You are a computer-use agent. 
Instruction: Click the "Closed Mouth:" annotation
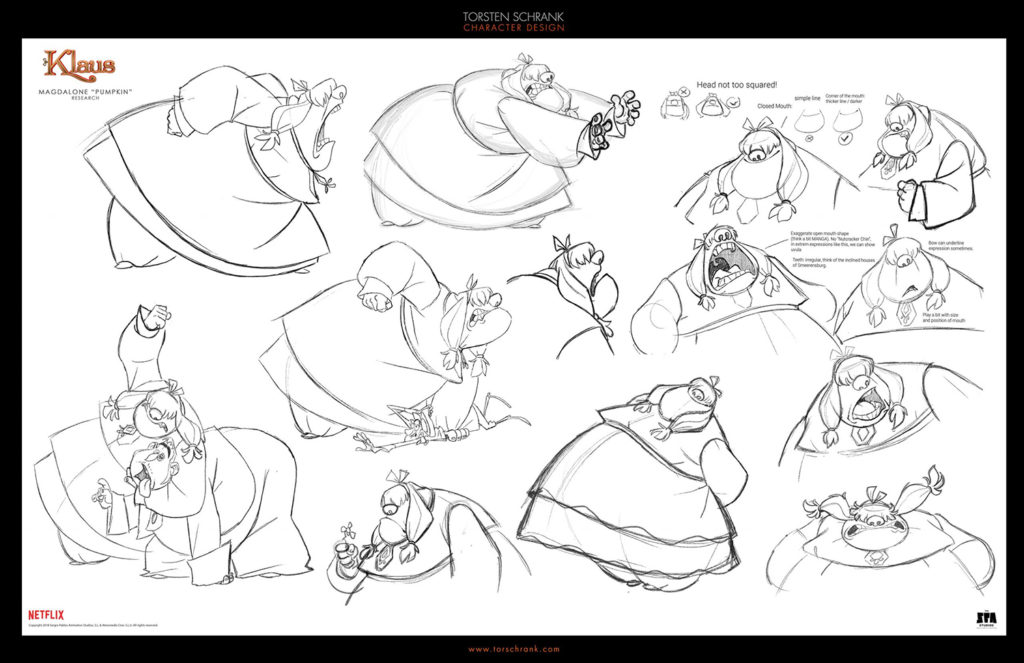click(775, 106)
